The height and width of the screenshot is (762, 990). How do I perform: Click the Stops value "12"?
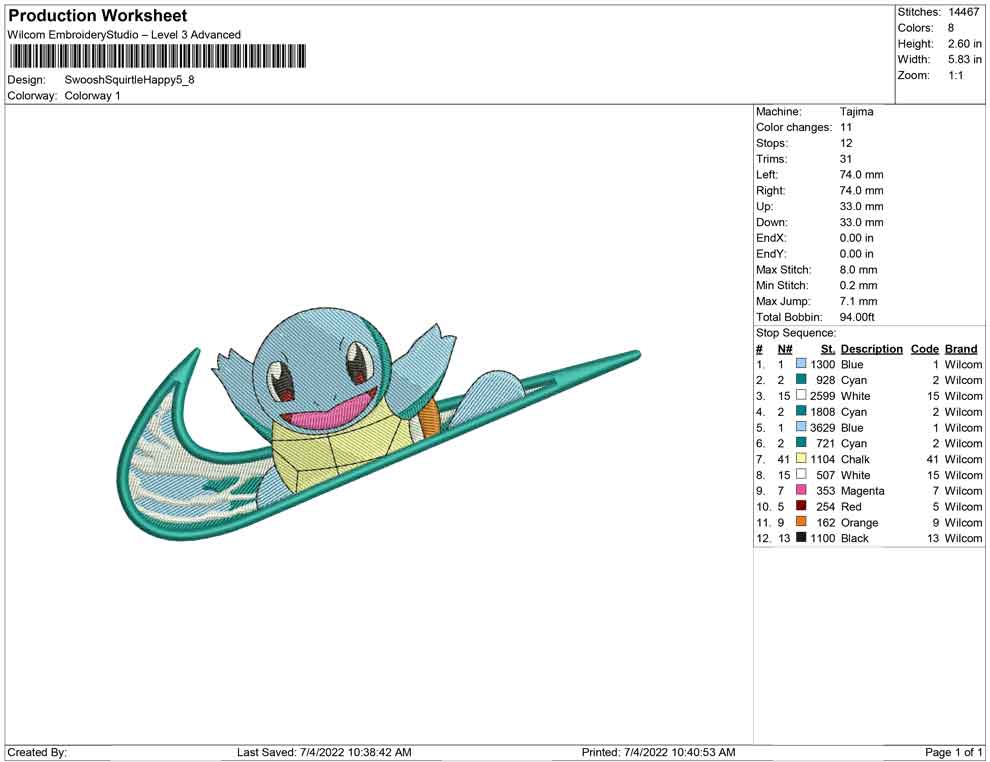(x=846, y=143)
